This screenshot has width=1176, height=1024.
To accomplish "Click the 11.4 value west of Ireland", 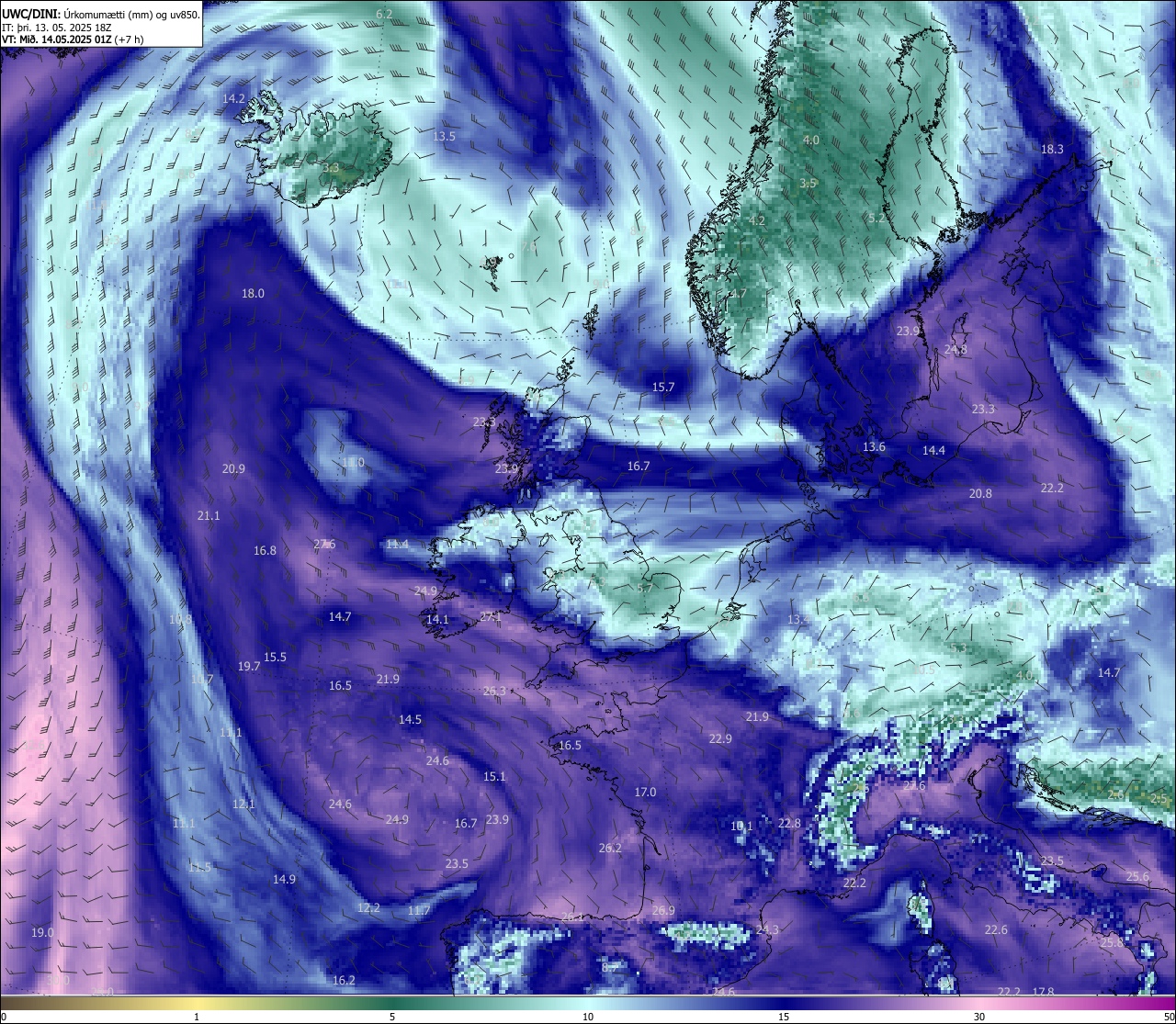I will 397,545.
